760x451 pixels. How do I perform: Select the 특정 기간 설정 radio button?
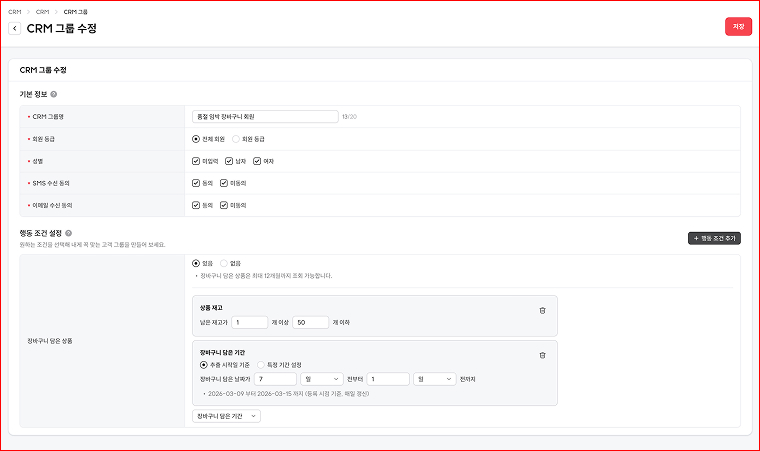tap(262, 365)
